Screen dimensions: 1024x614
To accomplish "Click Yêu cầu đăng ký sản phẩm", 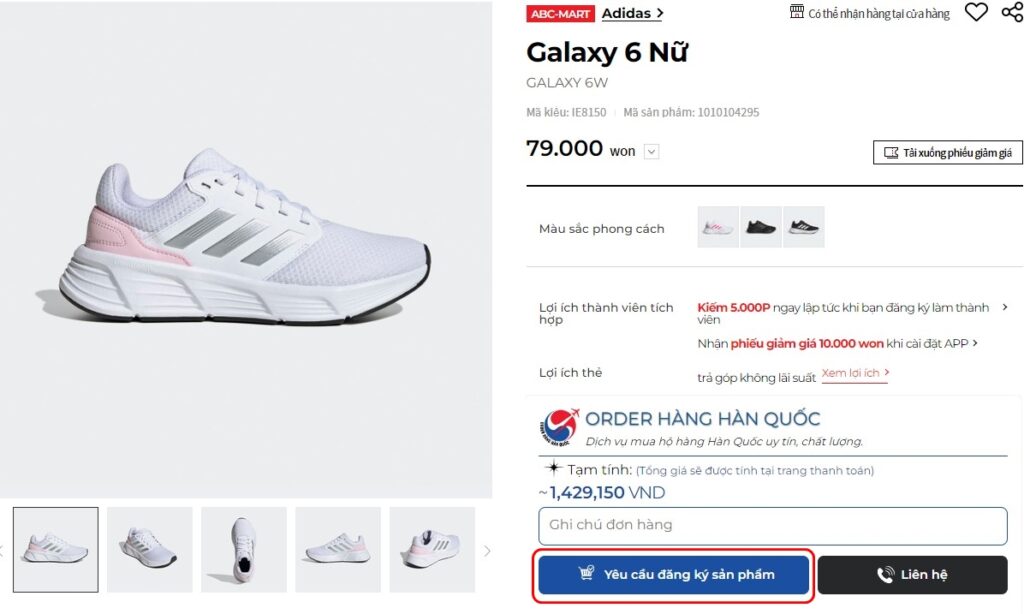I will (x=673, y=575).
